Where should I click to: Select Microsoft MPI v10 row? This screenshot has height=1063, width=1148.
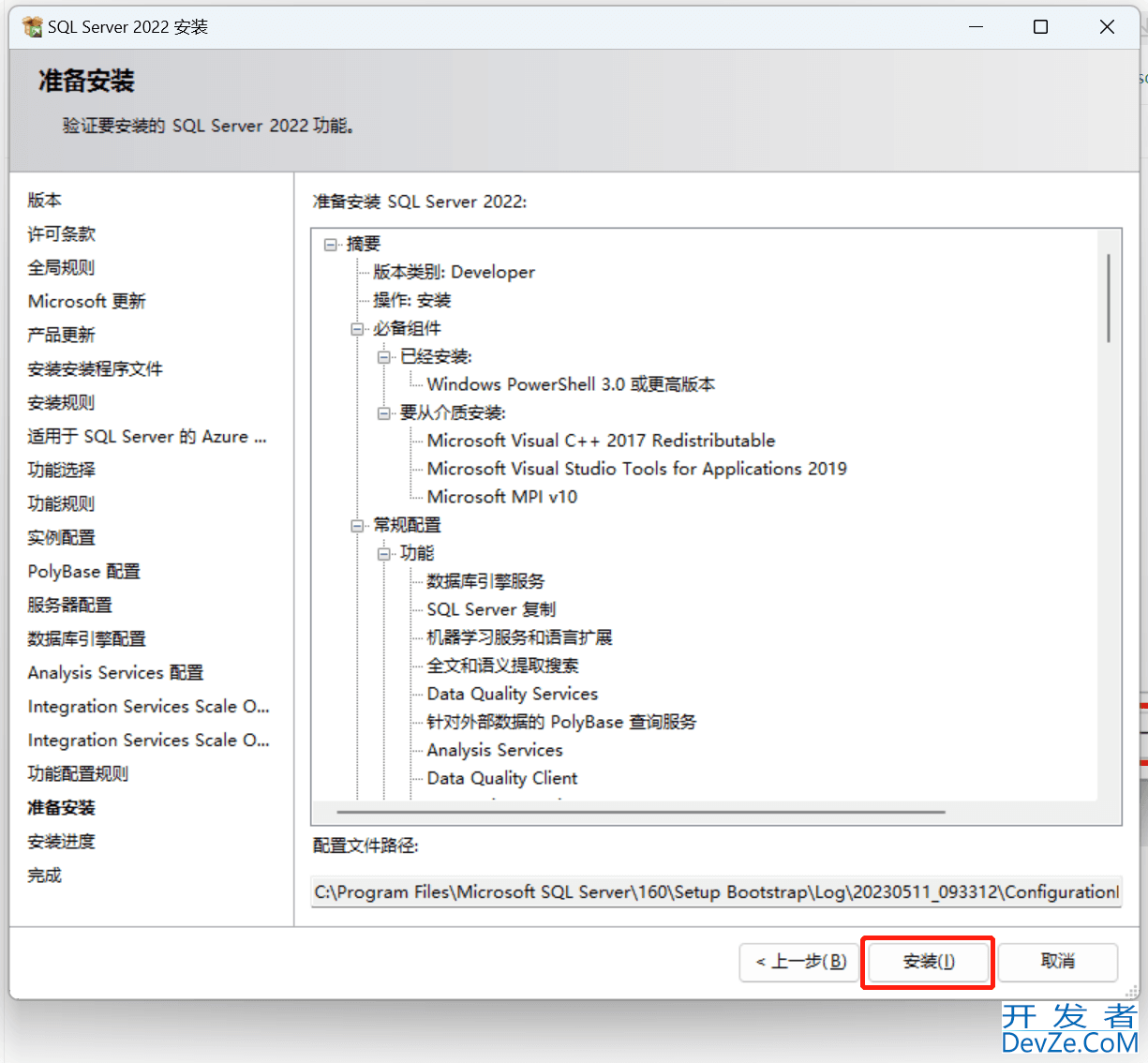point(502,497)
